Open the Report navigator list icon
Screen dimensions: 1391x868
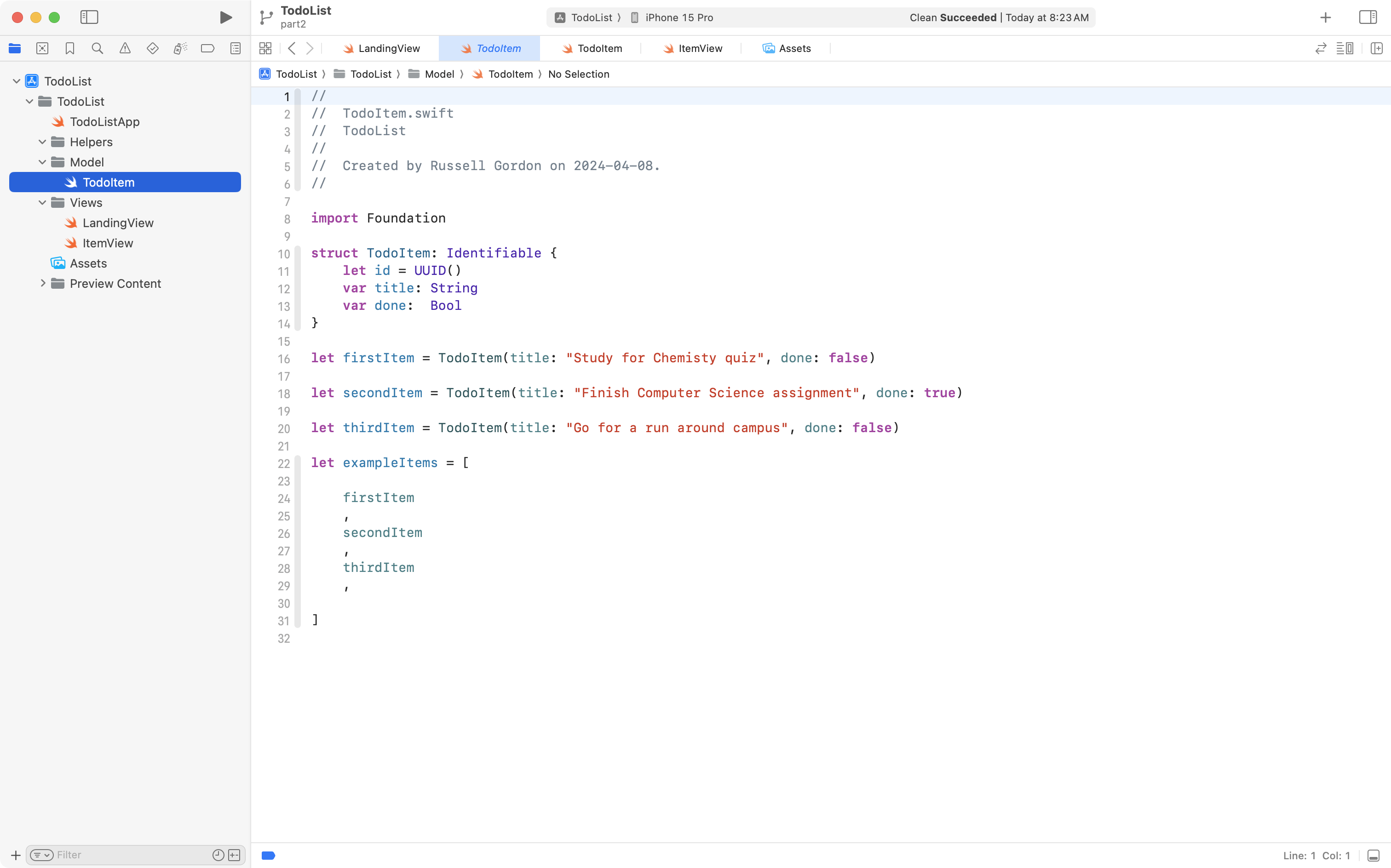coord(236,48)
